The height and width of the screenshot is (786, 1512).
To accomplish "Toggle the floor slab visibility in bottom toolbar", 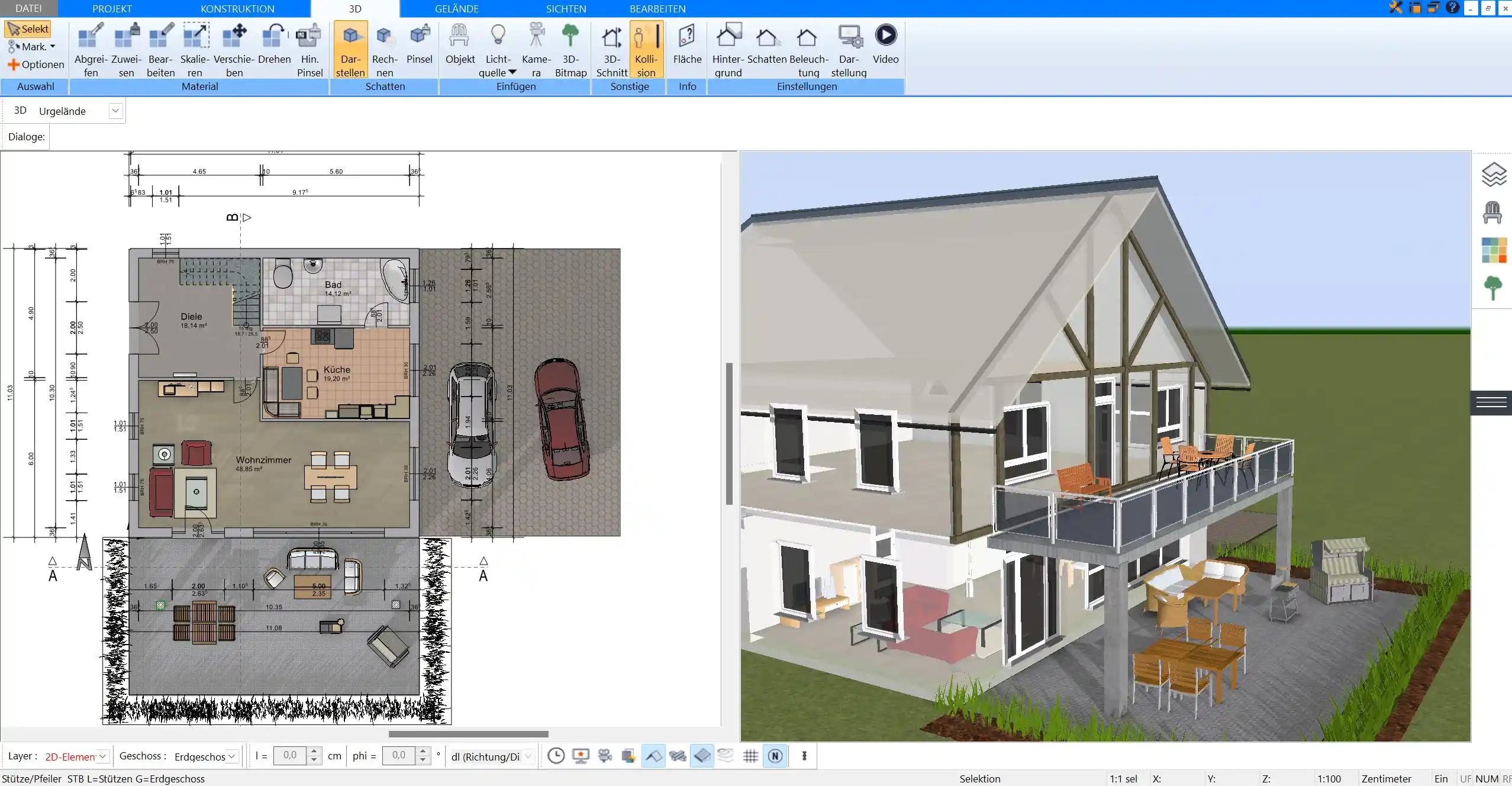I will [x=702, y=756].
